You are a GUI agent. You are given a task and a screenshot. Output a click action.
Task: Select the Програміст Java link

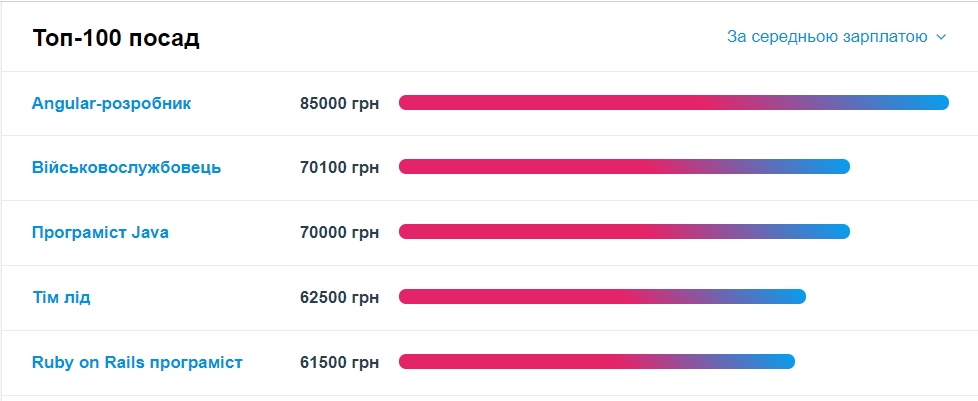(x=100, y=232)
